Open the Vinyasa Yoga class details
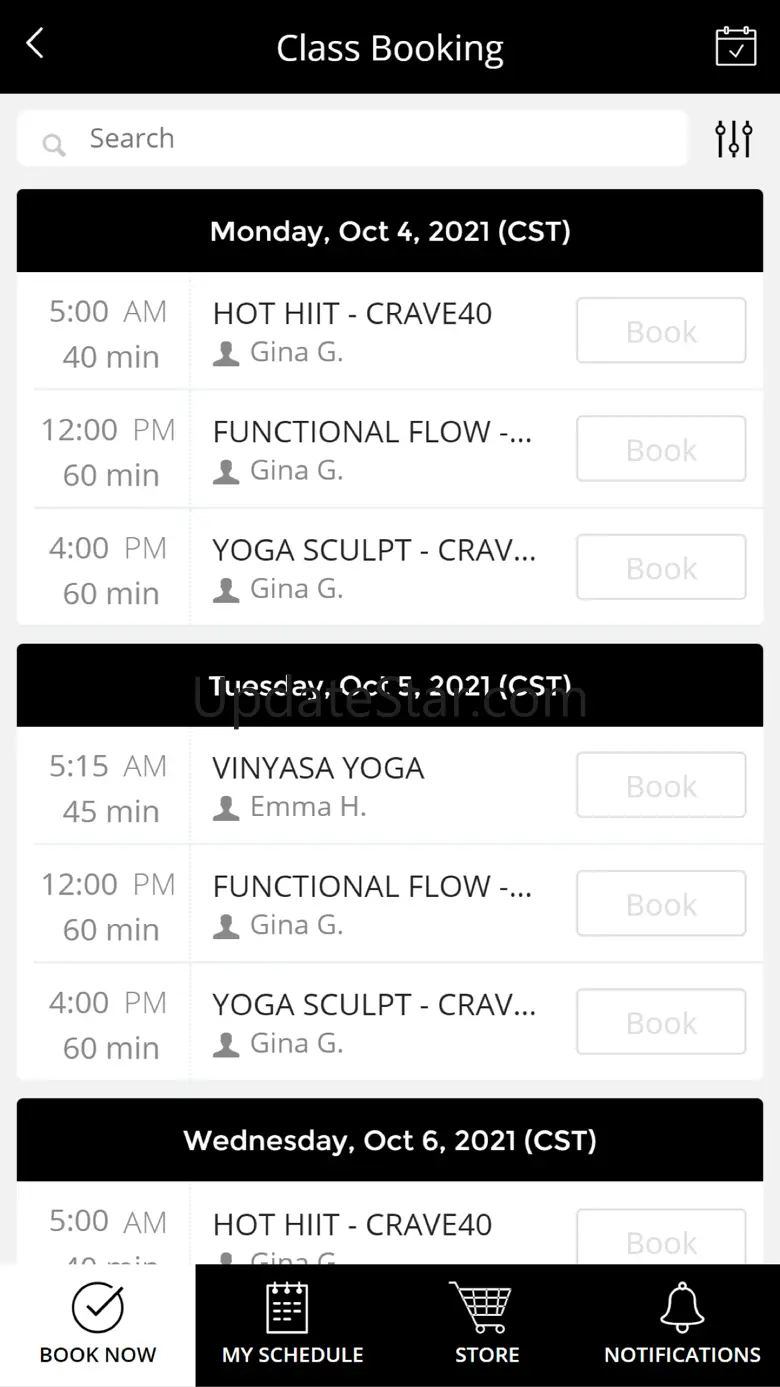The width and height of the screenshot is (780, 1387). [318, 768]
